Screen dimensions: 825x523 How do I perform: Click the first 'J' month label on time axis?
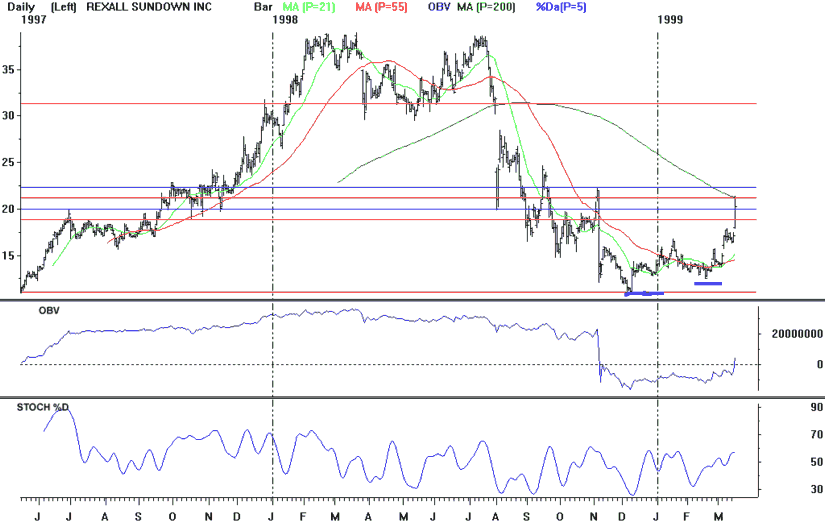[37, 517]
